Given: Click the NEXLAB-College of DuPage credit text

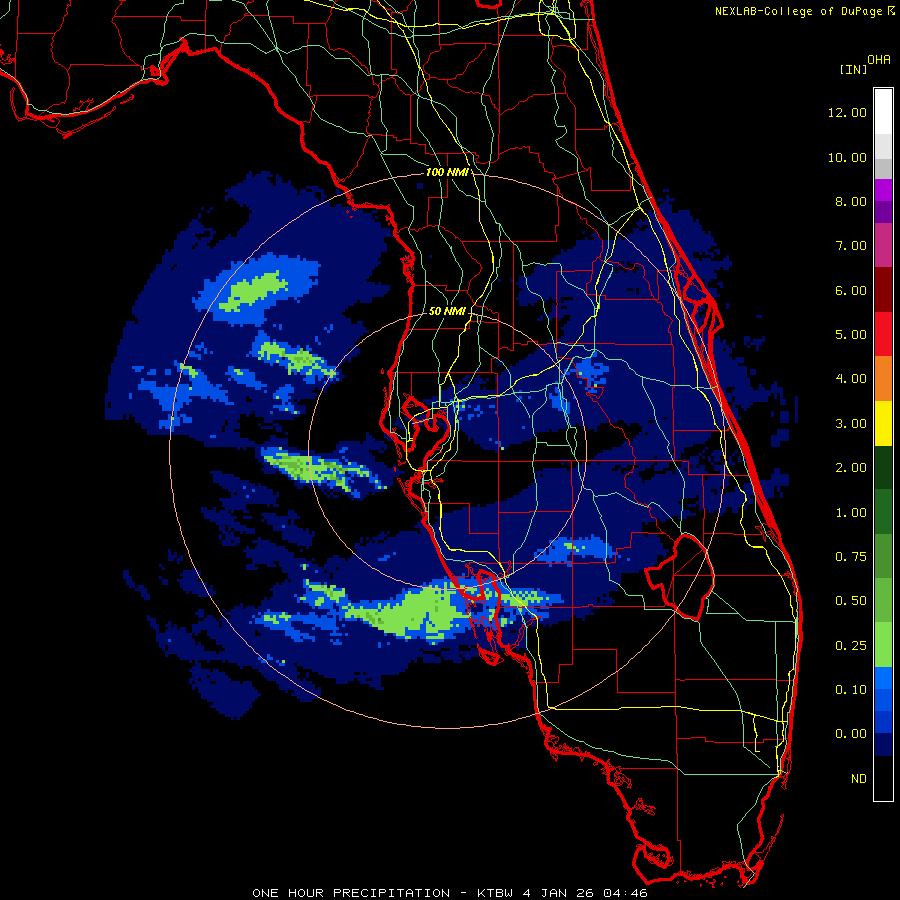Looking at the screenshot, I should click(799, 11).
